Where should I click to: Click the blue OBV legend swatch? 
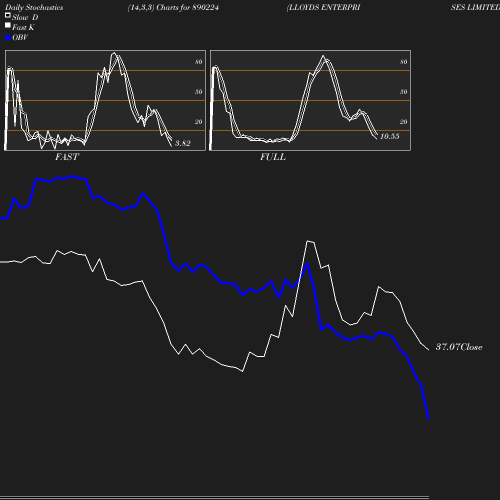[x=8, y=38]
